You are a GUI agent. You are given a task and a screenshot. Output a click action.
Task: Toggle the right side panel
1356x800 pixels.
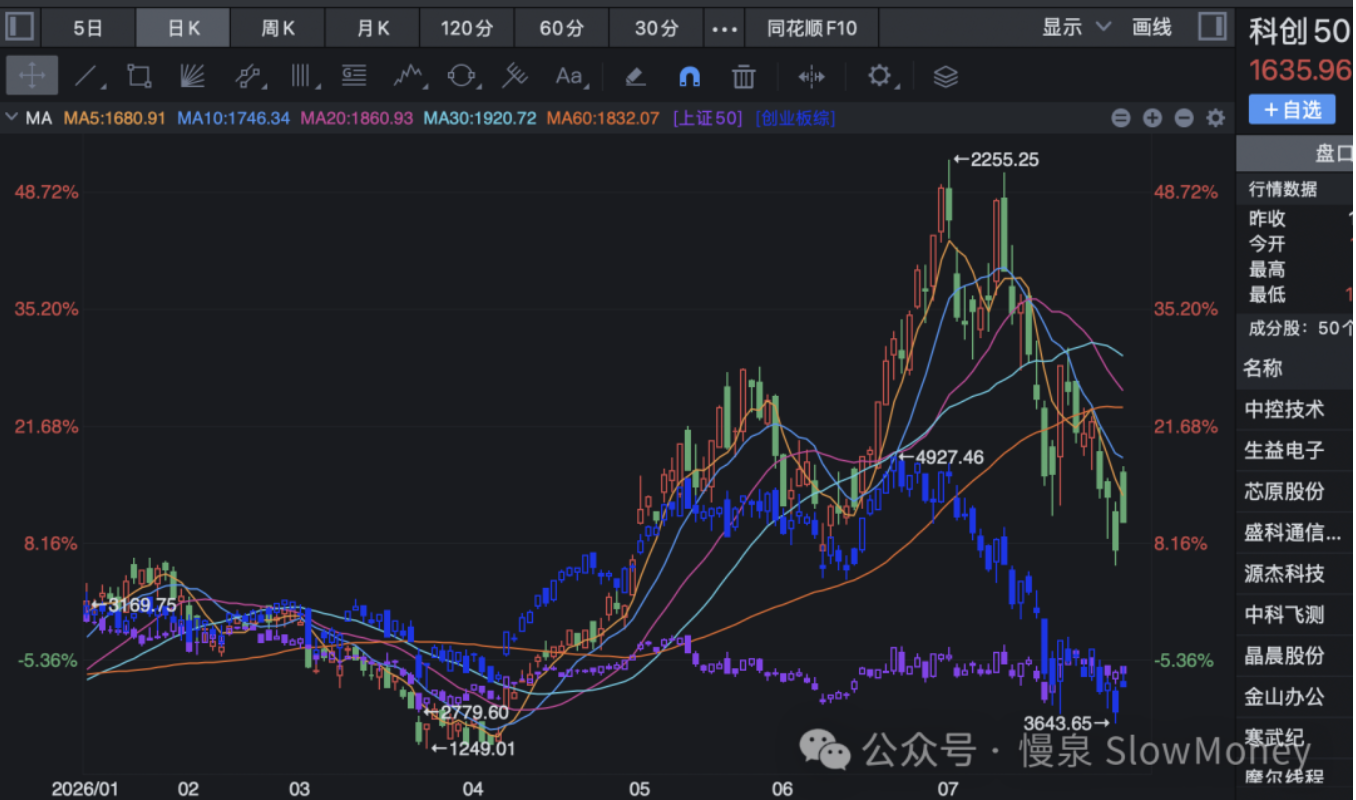[1213, 27]
